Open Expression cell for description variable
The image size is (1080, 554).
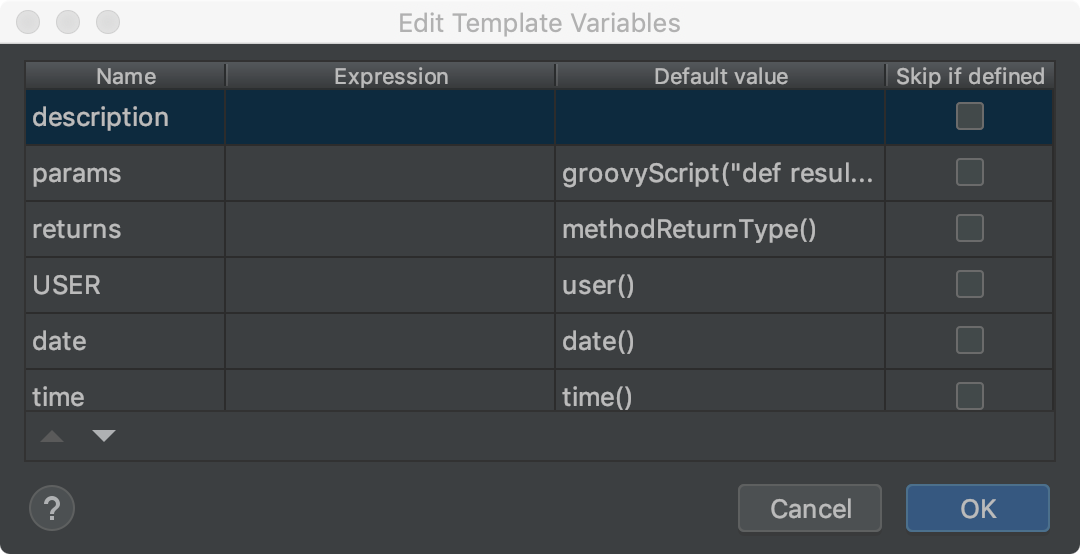point(390,117)
